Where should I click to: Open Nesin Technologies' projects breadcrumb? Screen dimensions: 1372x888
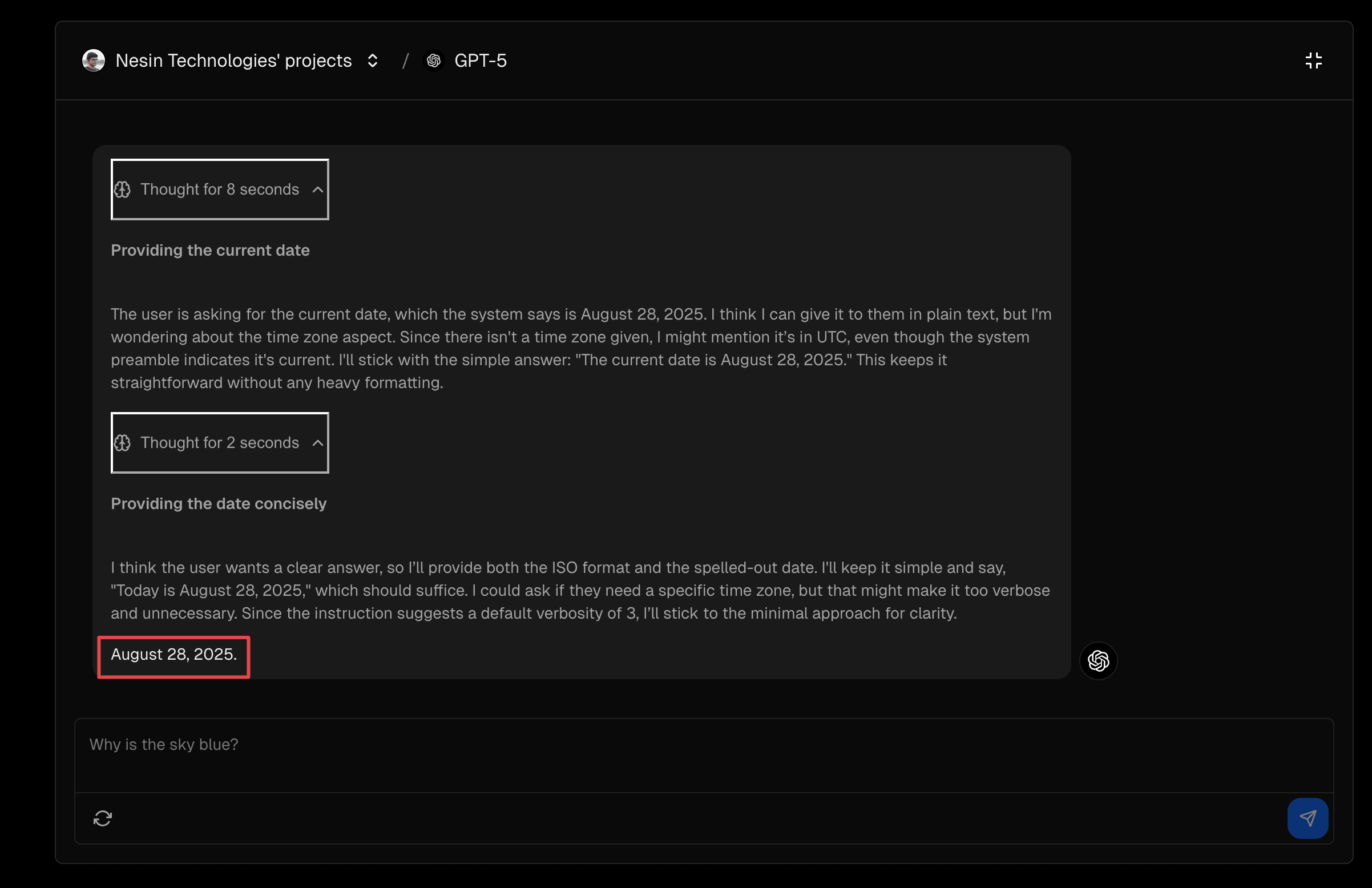pos(233,60)
